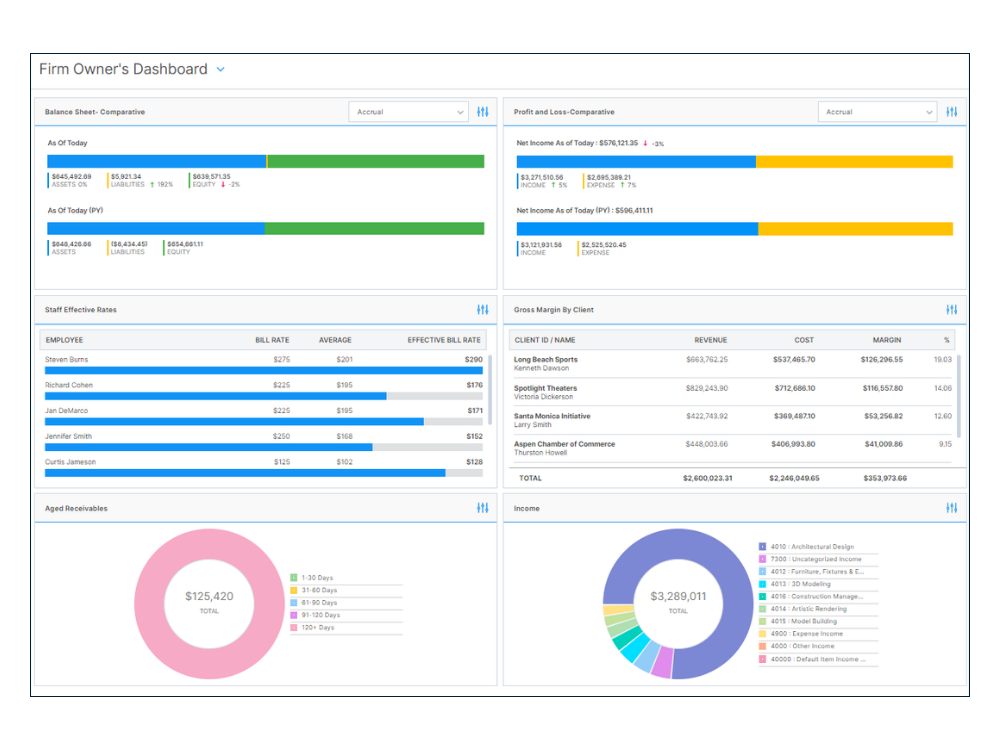
Task: Select the Long Beach Sports client
Action: (x=545, y=360)
